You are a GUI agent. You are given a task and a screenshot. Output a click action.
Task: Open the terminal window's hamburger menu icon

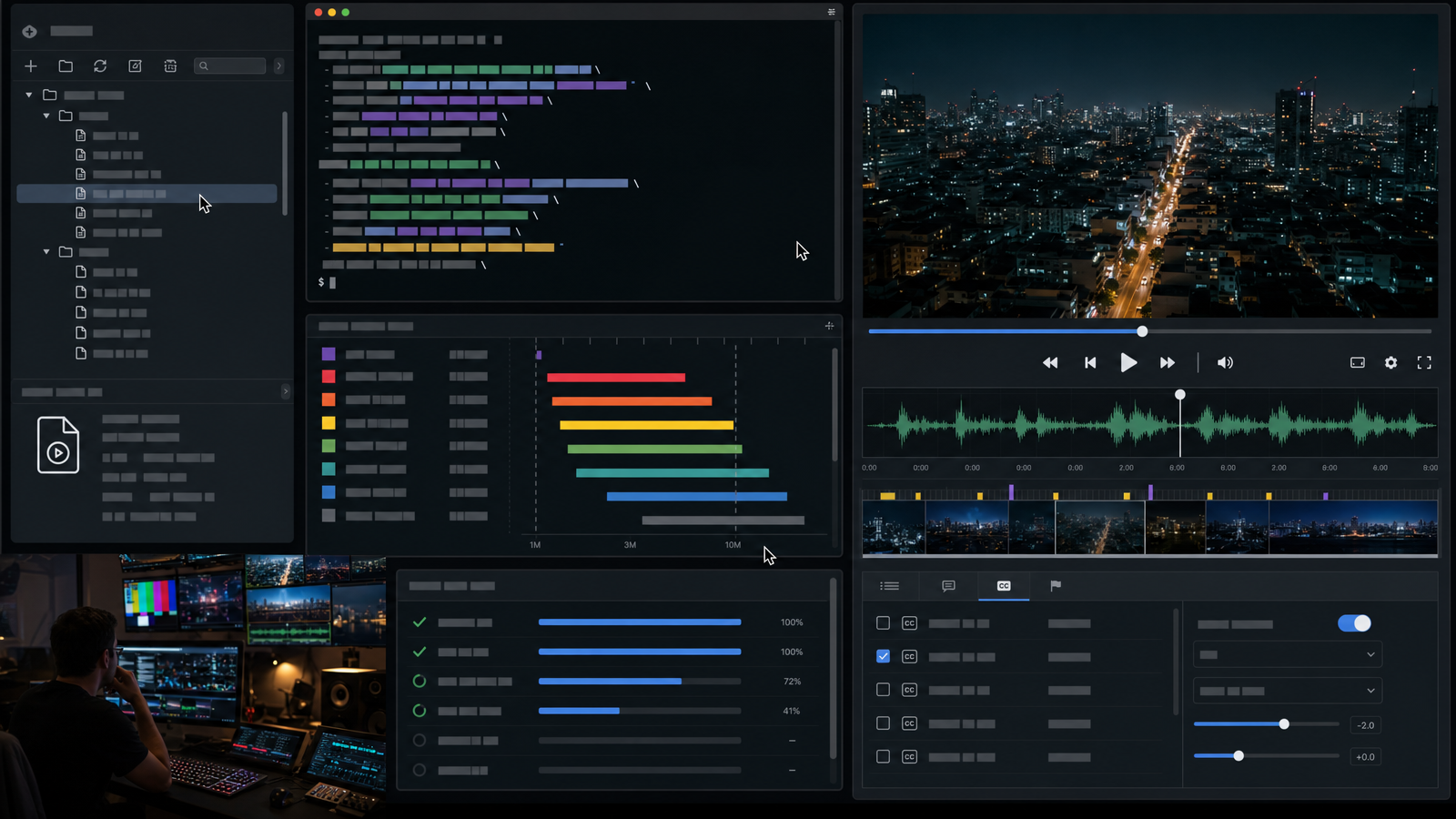pos(831,12)
